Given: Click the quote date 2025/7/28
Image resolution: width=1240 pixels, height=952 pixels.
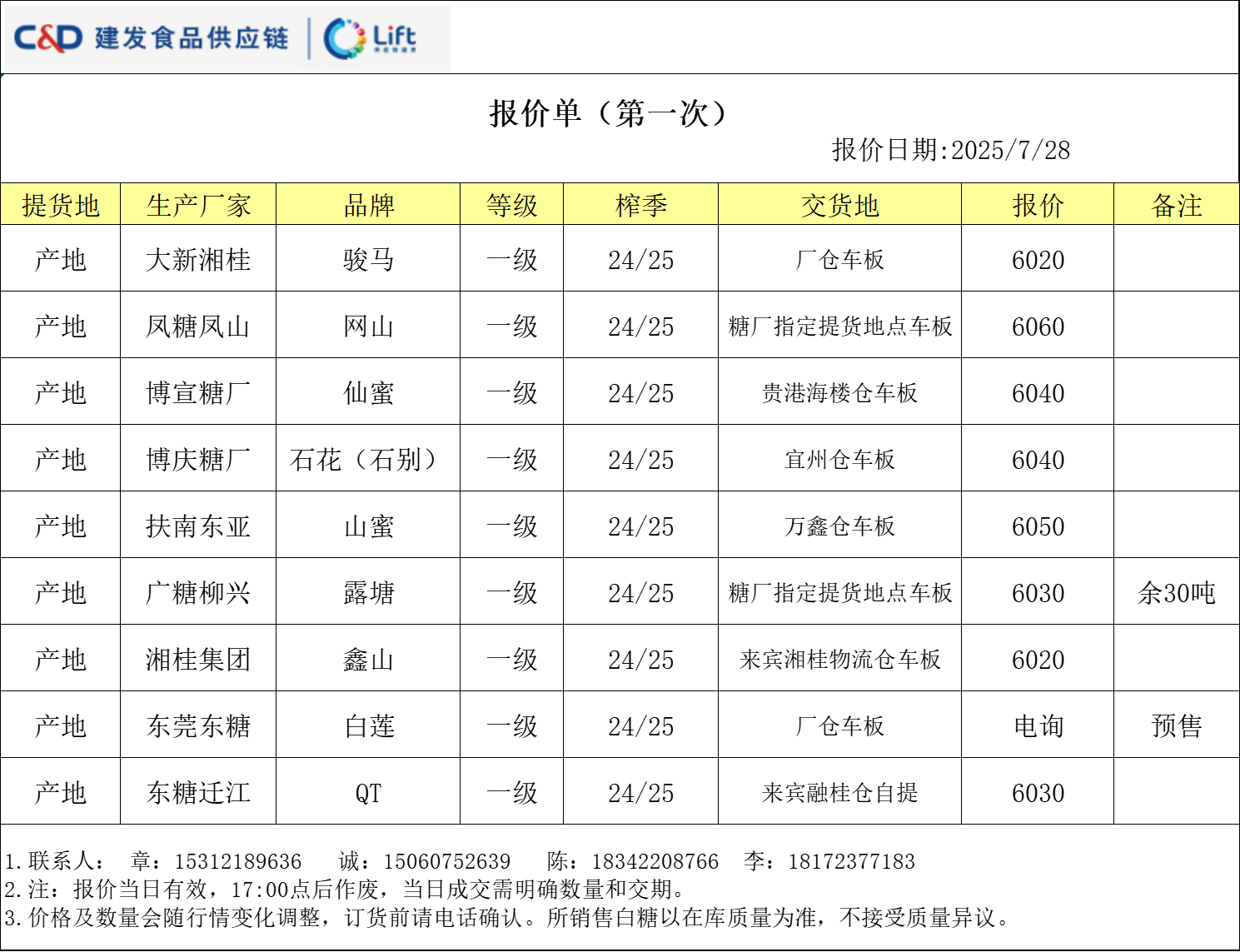Looking at the screenshot, I should point(1010,151).
